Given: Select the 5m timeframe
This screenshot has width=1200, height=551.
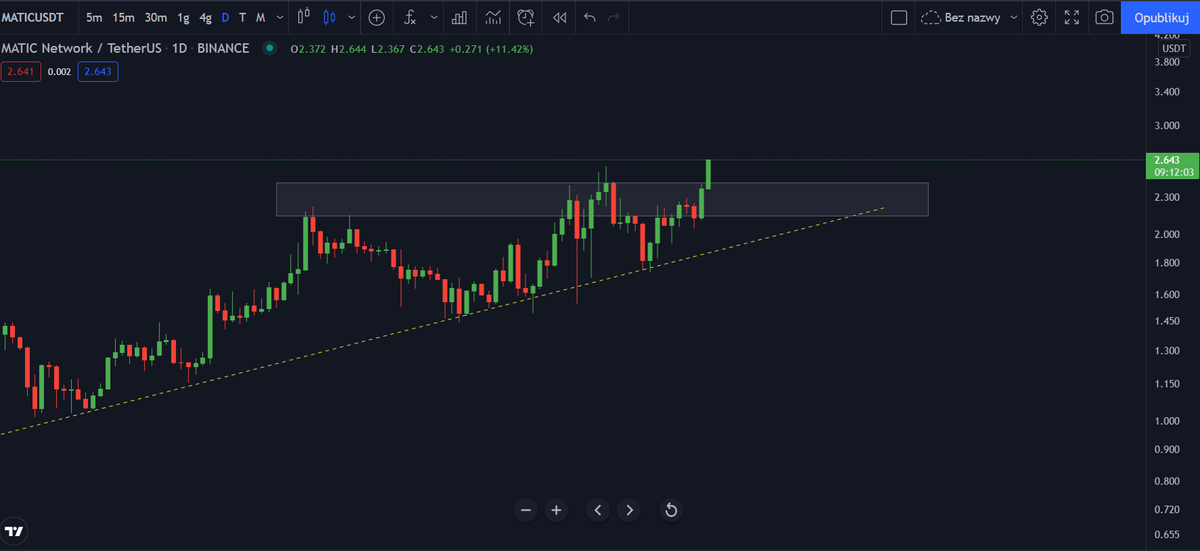Looking at the screenshot, I should pyautogui.click(x=94, y=17).
